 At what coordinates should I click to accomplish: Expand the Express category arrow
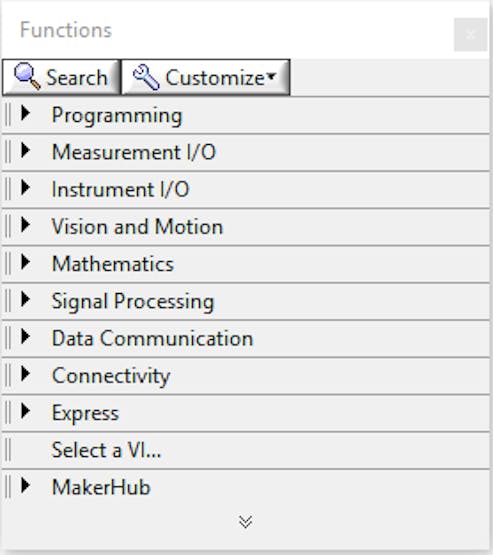(25, 411)
